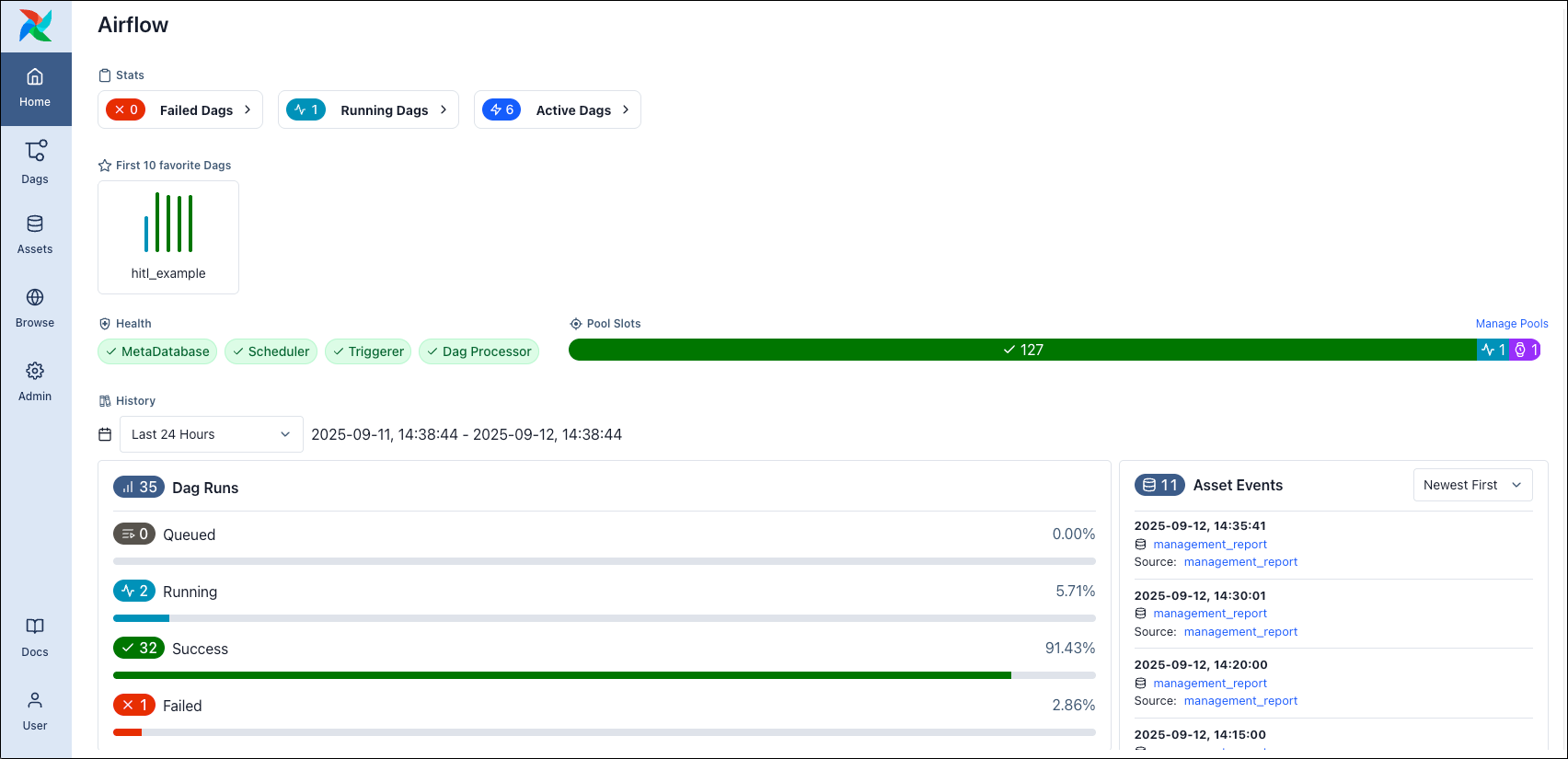Follow the Manage Pools link
The width and height of the screenshot is (1568, 759).
click(1511, 324)
